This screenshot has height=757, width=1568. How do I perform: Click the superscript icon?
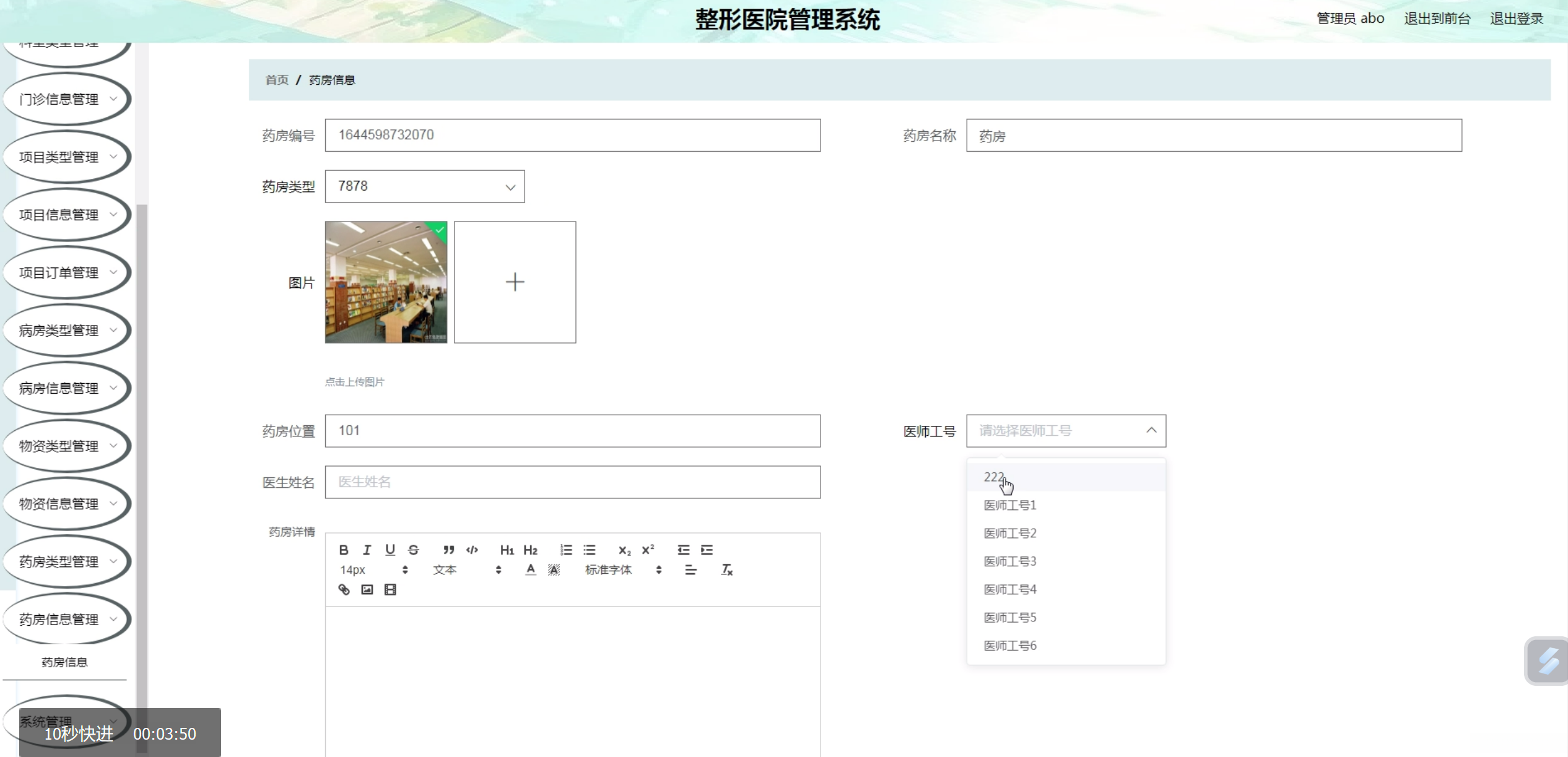(648, 550)
